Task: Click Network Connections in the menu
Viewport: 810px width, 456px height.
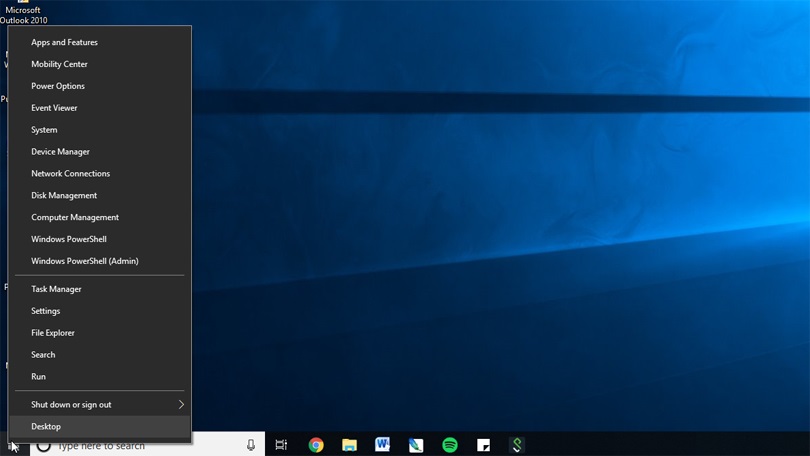Action: tap(100, 173)
